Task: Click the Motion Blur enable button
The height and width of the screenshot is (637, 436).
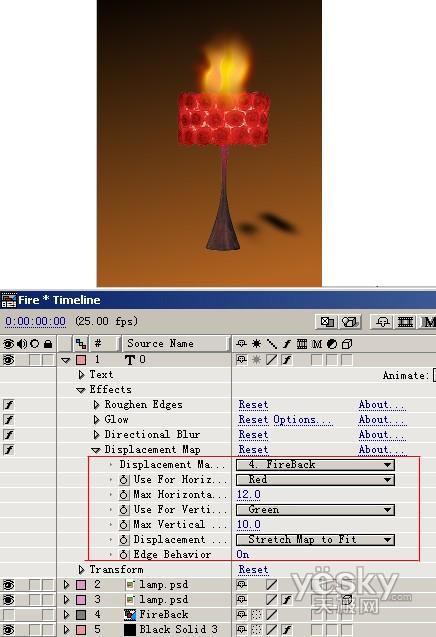Action: tap(427, 322)
